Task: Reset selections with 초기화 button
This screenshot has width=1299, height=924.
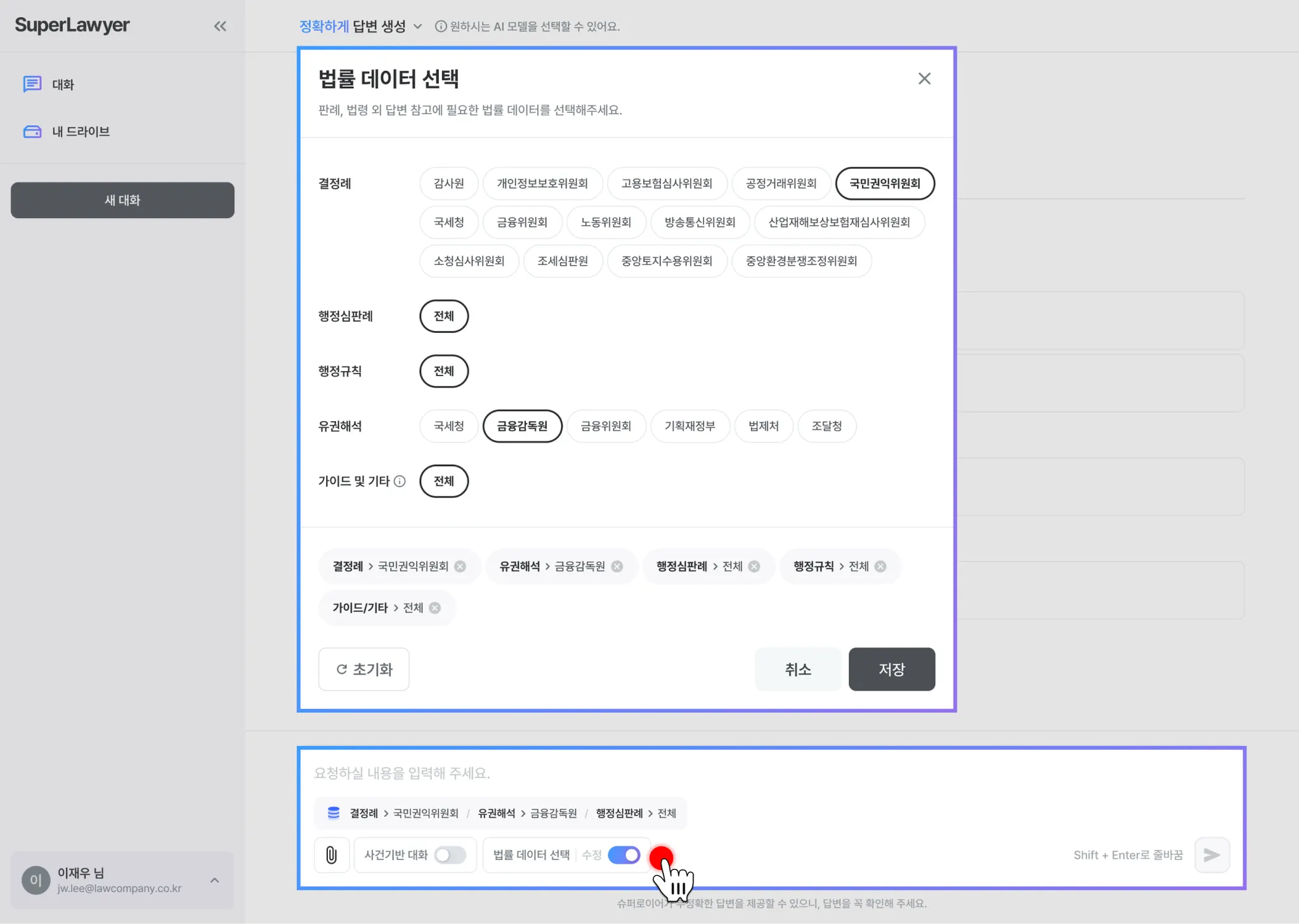Action: [363, 669]
